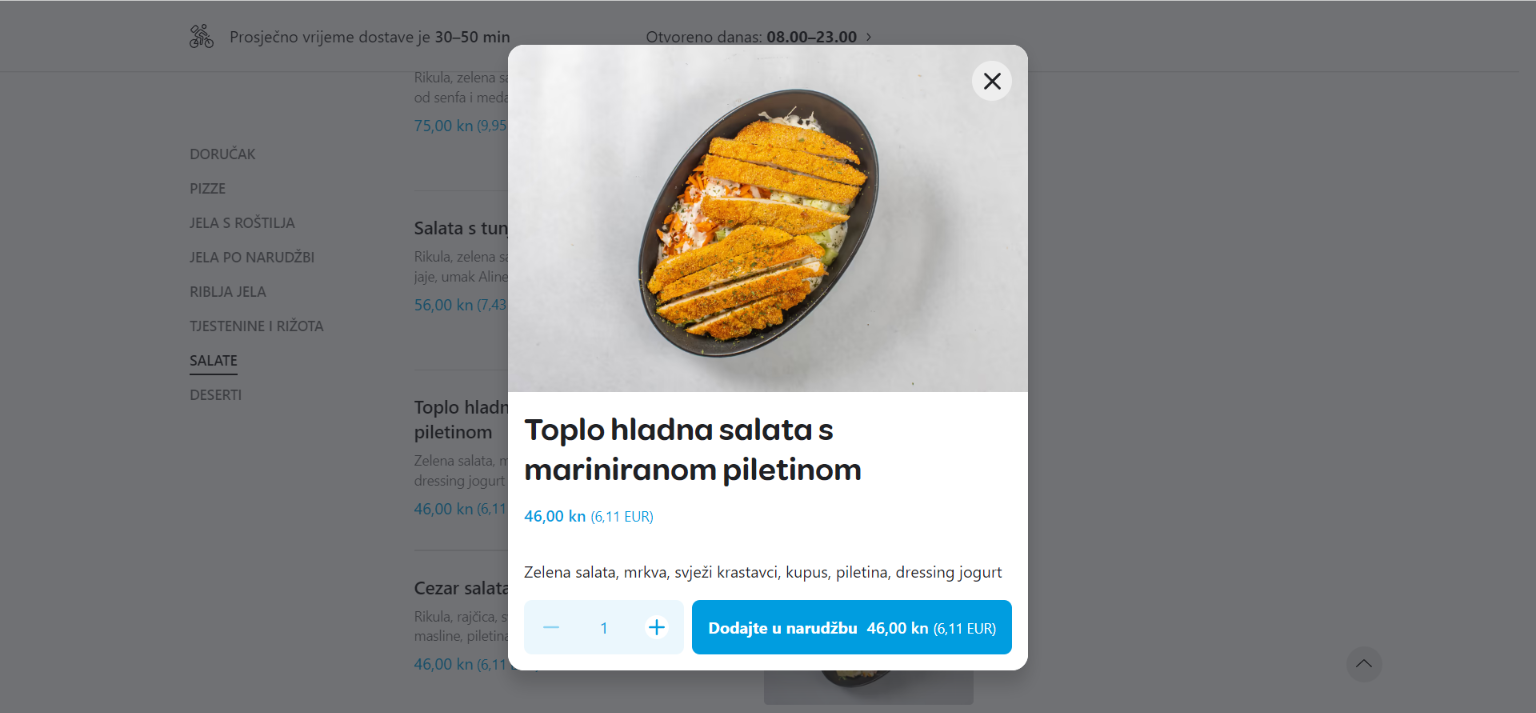Close the product popup with X icon

(992, 81)
